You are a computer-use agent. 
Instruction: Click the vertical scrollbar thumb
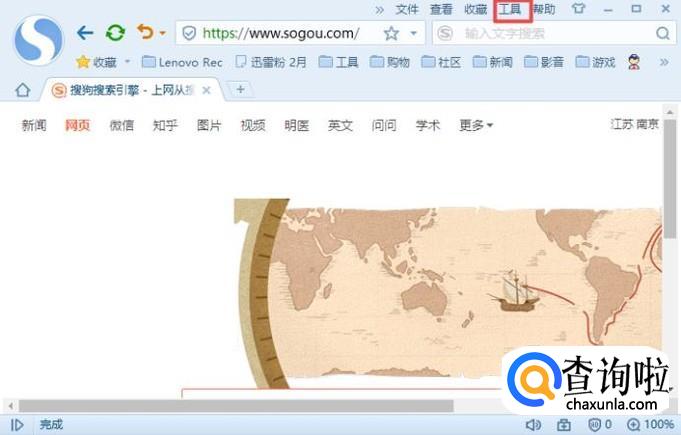click(x=670, y=179)
